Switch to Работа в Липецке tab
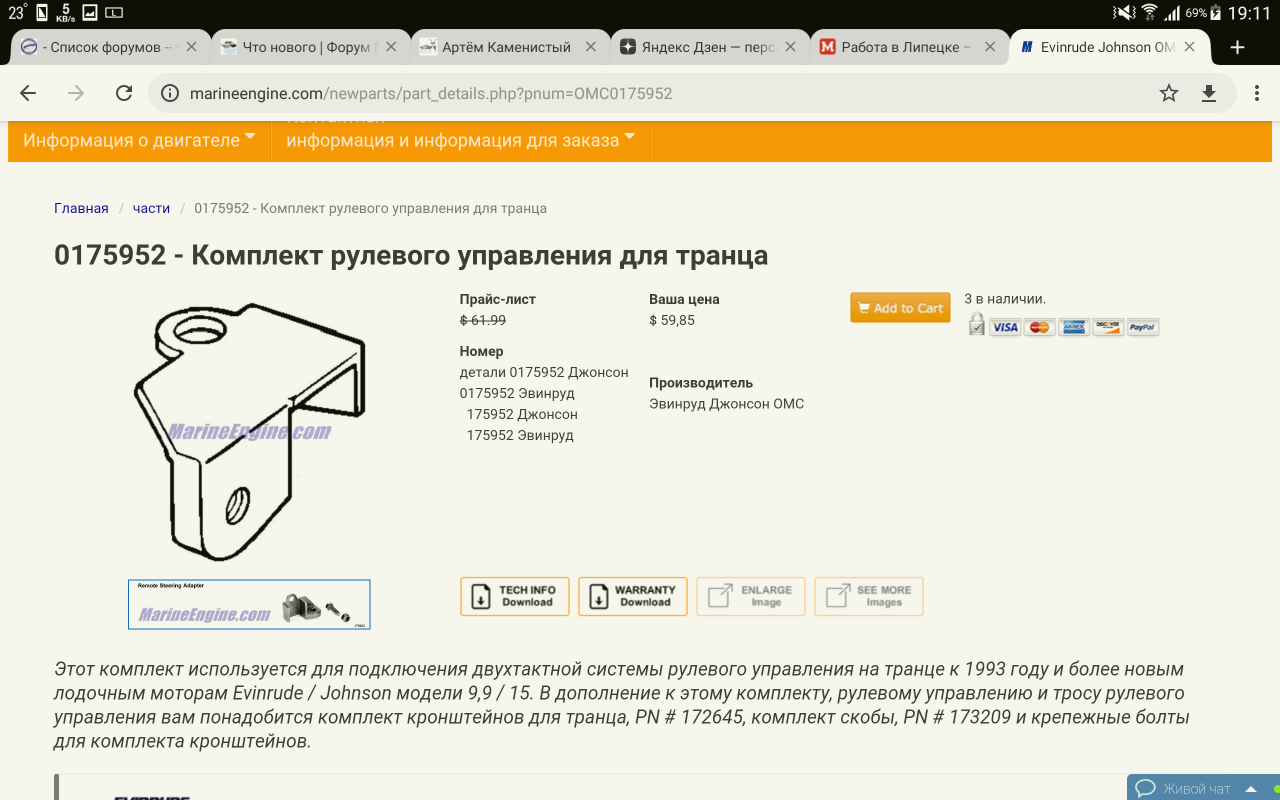The height and width of the screenshot is (800, 1280). click(x=899, y=47)
